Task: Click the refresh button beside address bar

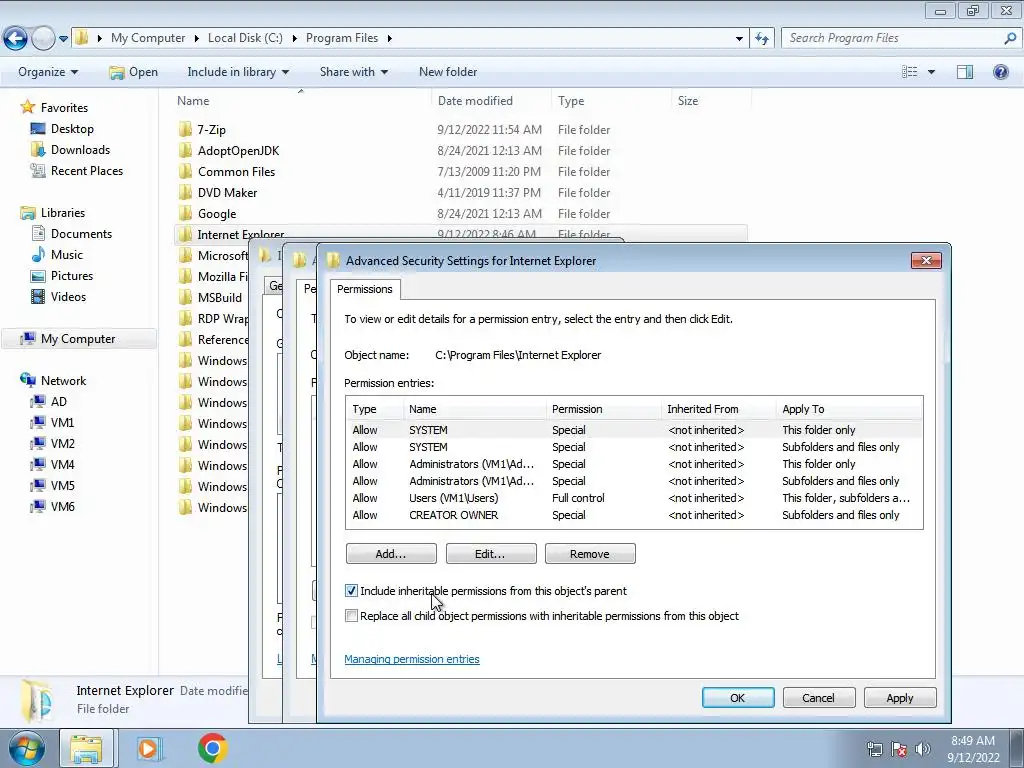Action: [x=762, y=39]
